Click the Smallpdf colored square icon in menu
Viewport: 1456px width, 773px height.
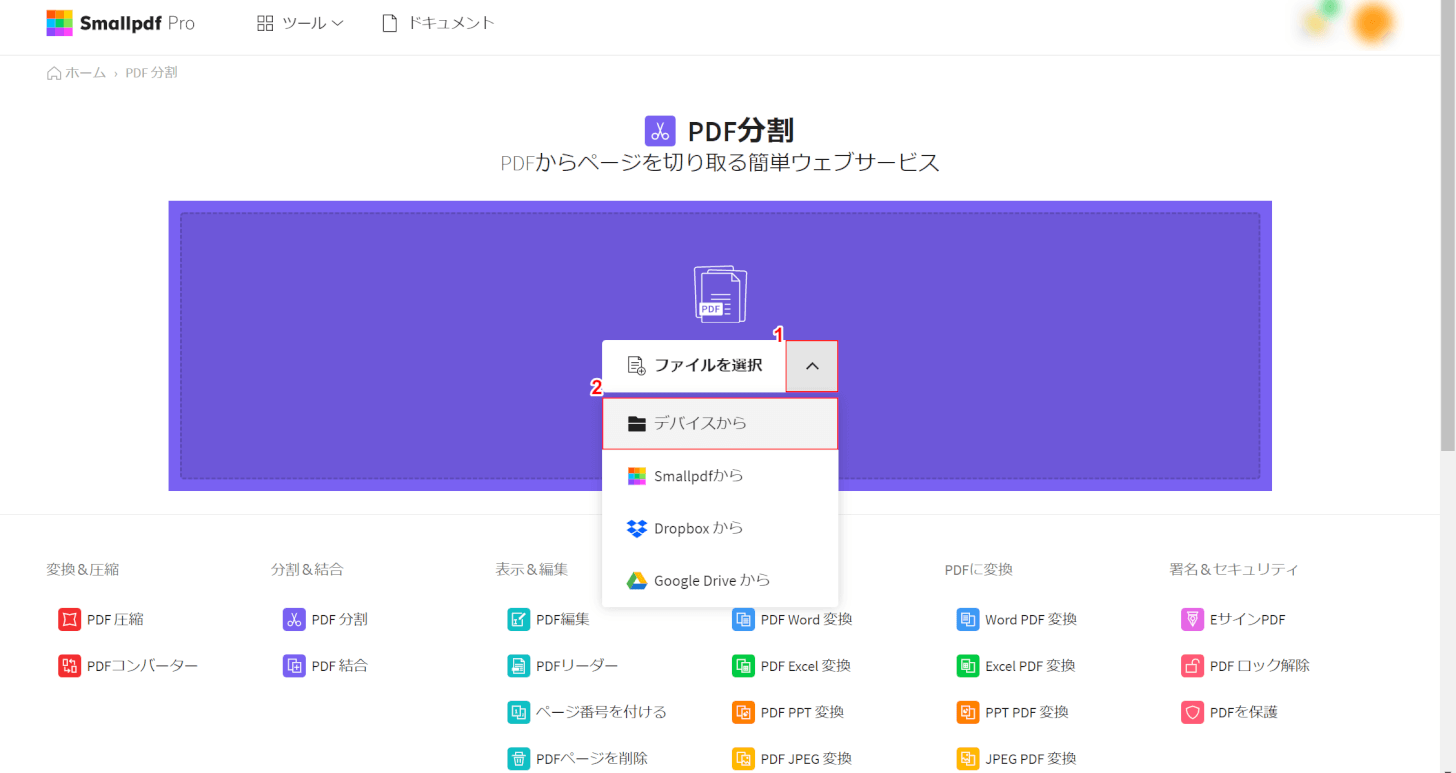pos(637,476)
